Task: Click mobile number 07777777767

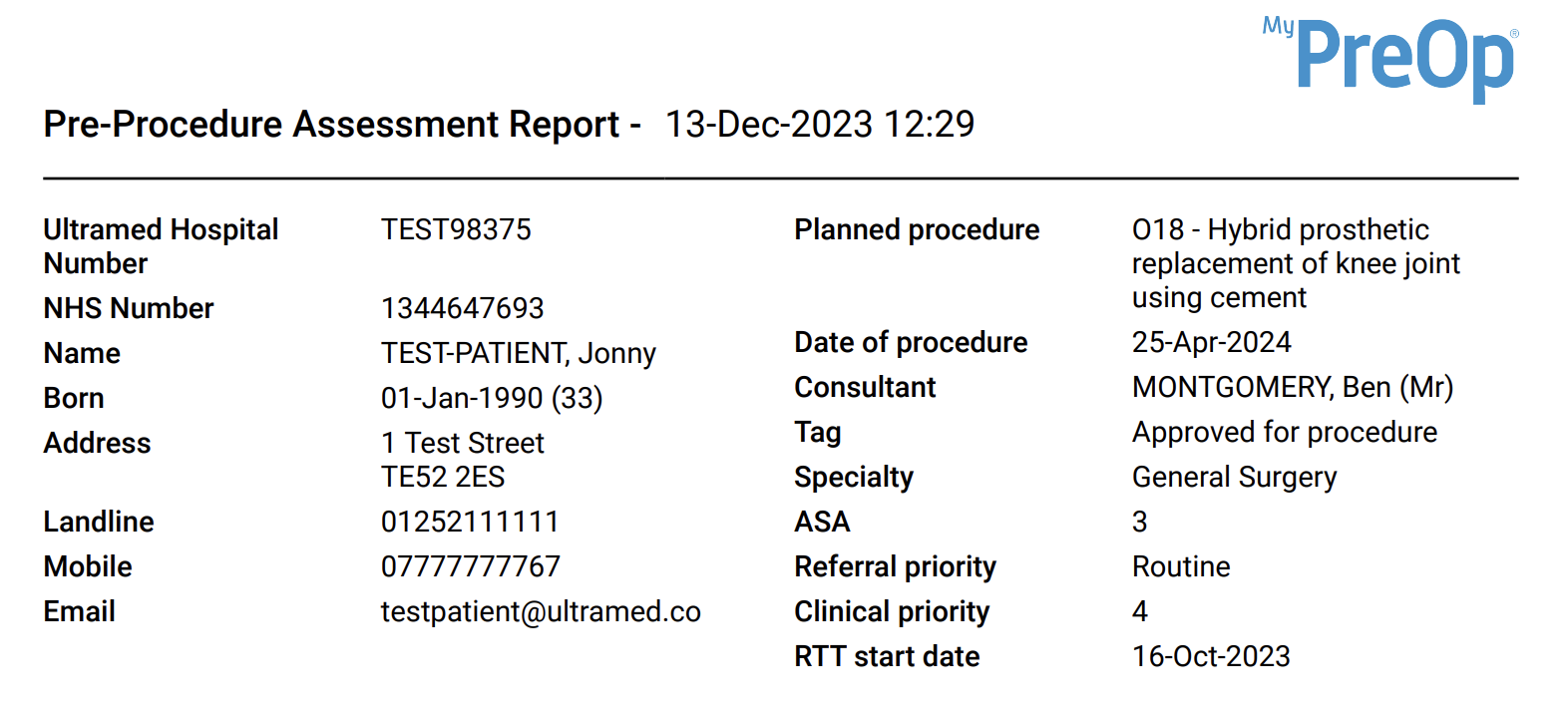Action: point(471,566)
